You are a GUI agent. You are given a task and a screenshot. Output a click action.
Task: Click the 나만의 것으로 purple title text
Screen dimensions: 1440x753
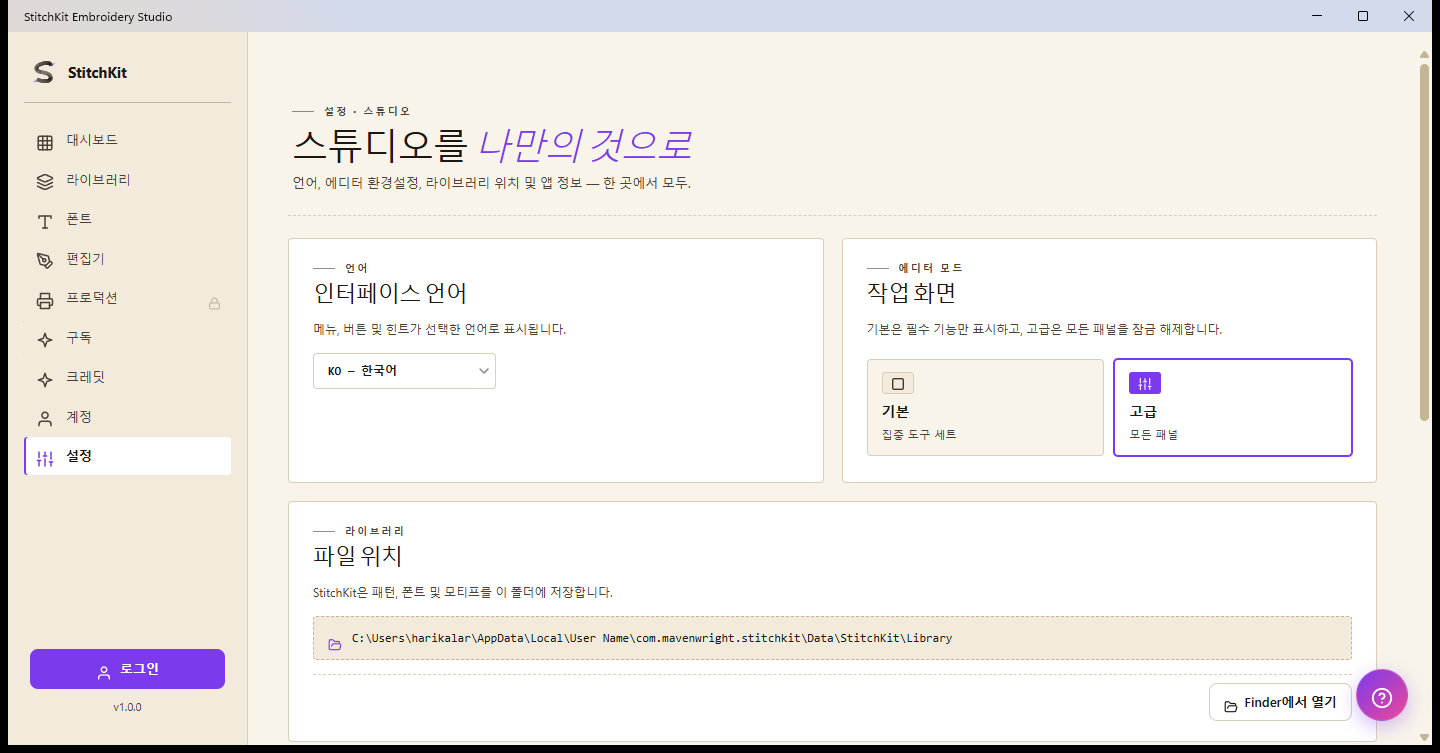(584, 146)
